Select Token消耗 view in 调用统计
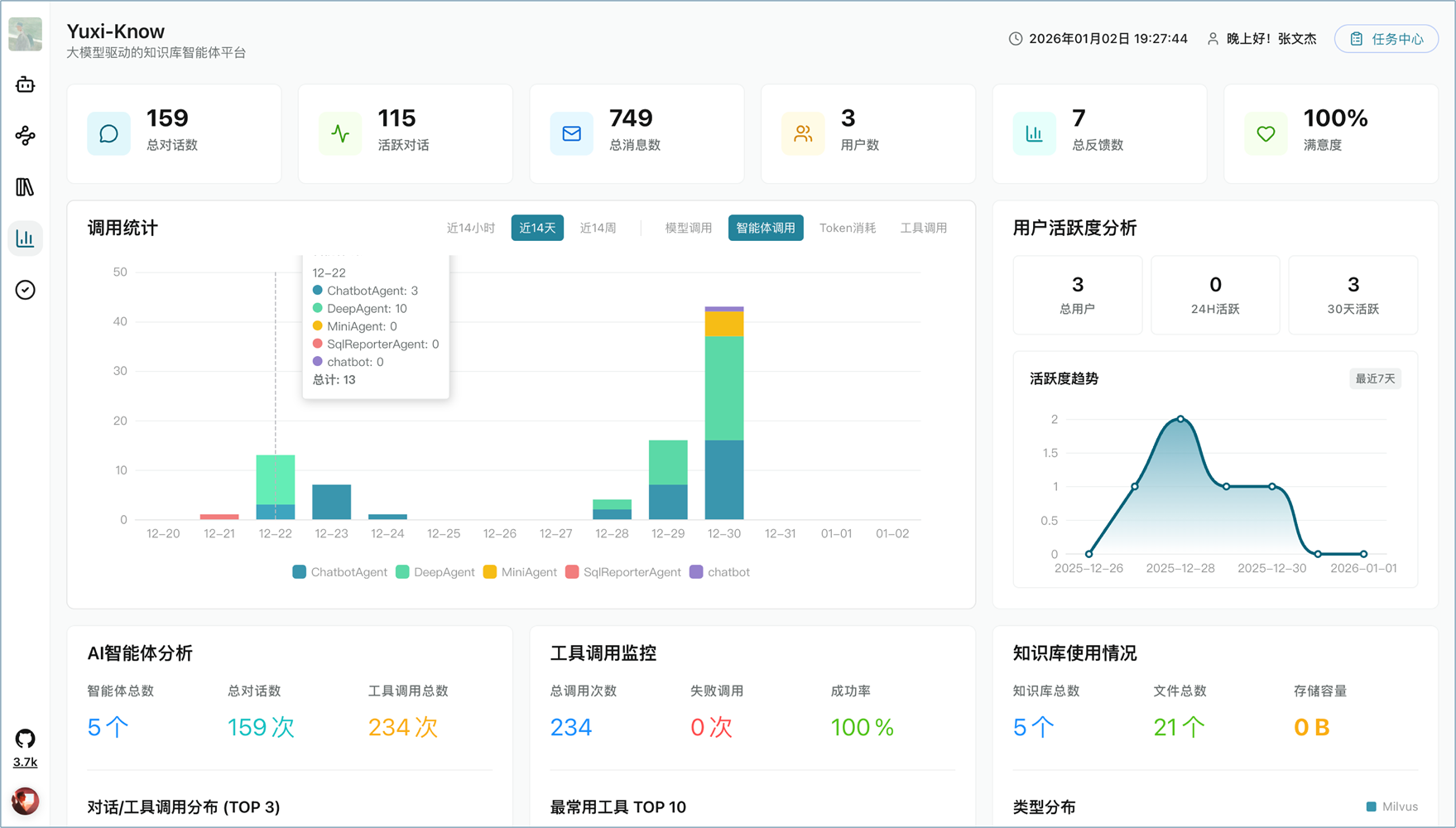The height and width of the screenshot is (828, 1456). tap(847, 228)
